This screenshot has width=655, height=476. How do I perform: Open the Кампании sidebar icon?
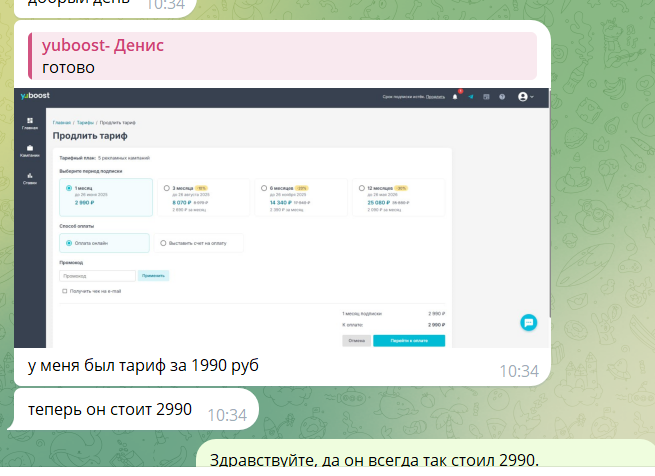[30, 151]
